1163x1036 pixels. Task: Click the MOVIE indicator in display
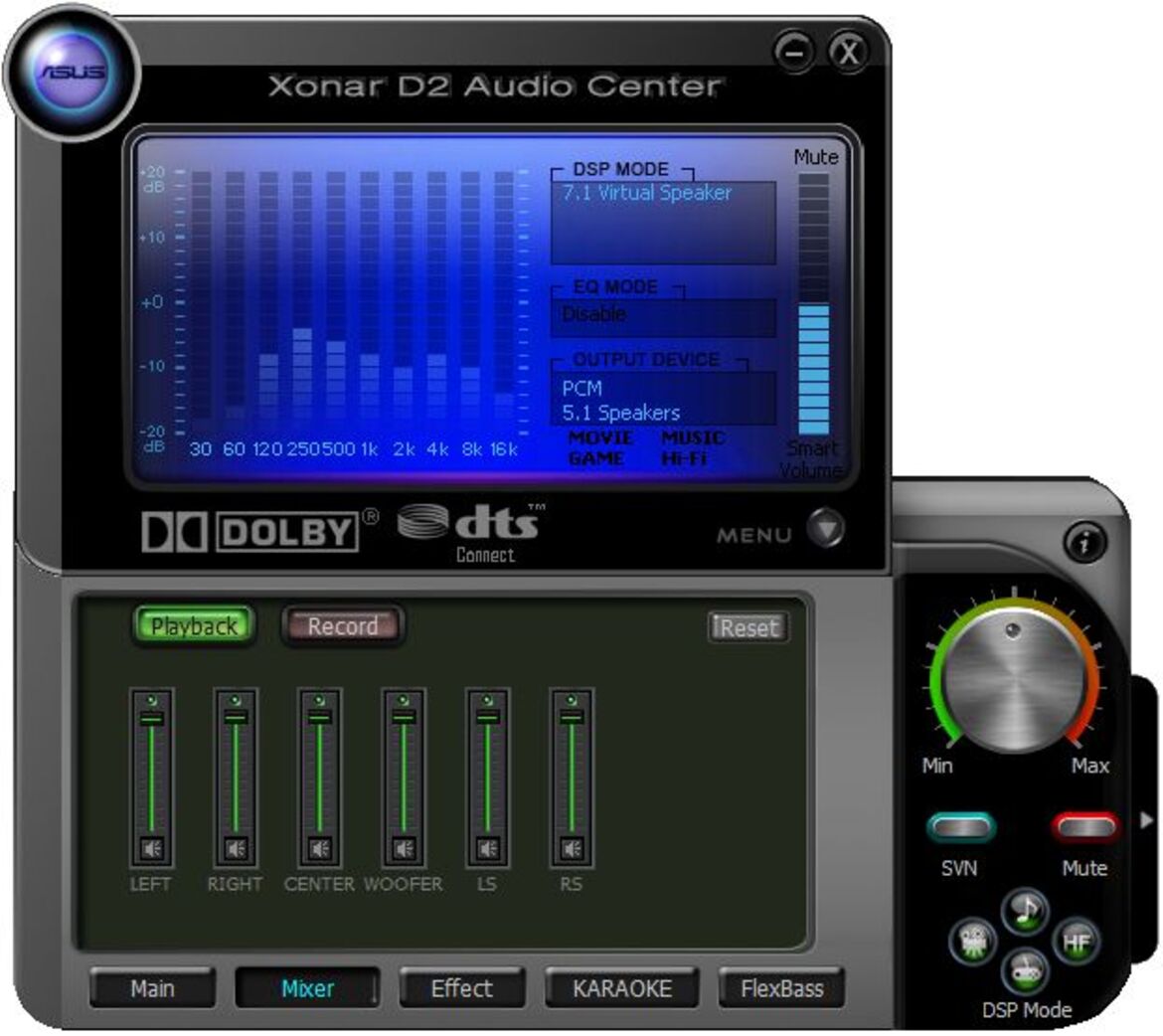point(600,437)
